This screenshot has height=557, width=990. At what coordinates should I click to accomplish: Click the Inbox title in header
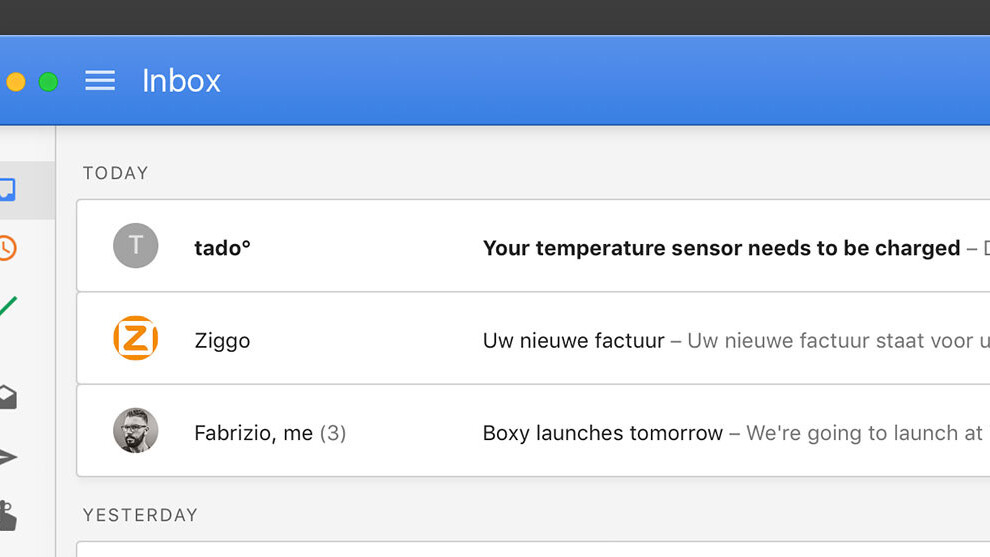tap(181, 81)
